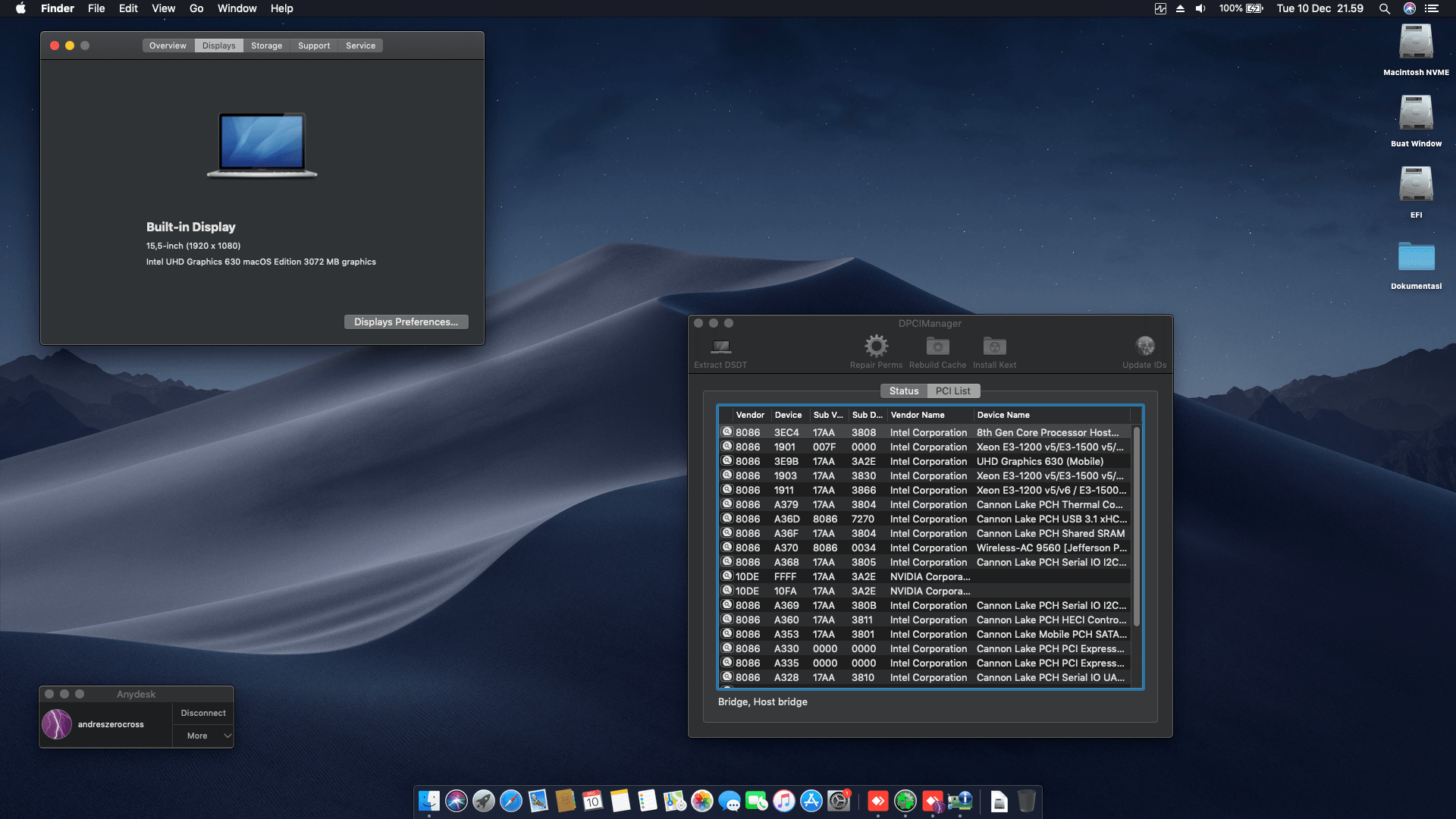Click the Repair Perms gear icon
The width and height of the screenshot is (1456, 819).
click(x=876, y=347)
